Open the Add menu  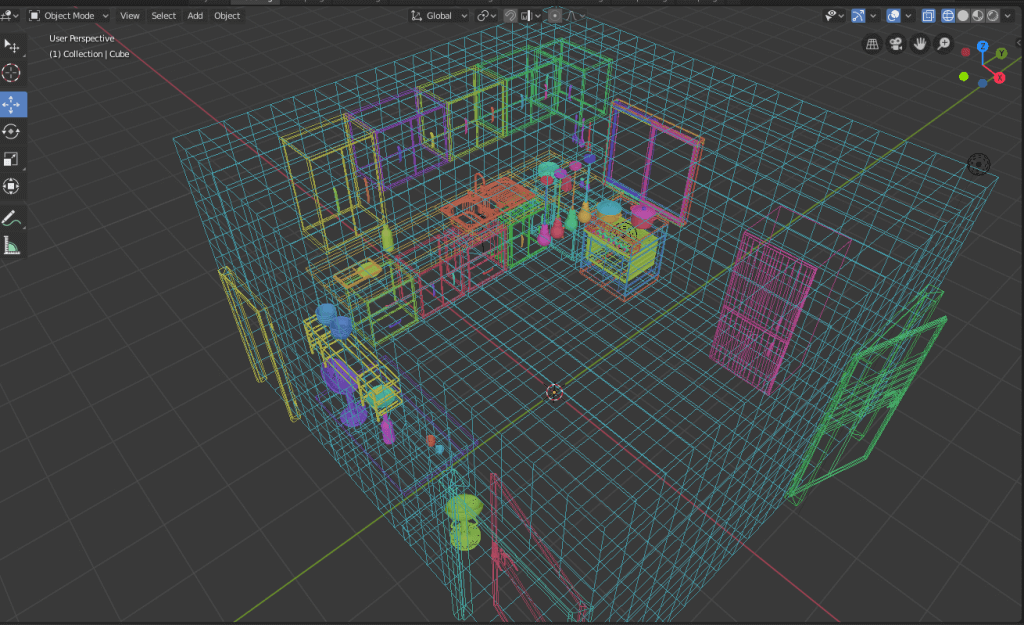[x=195, y=16]
